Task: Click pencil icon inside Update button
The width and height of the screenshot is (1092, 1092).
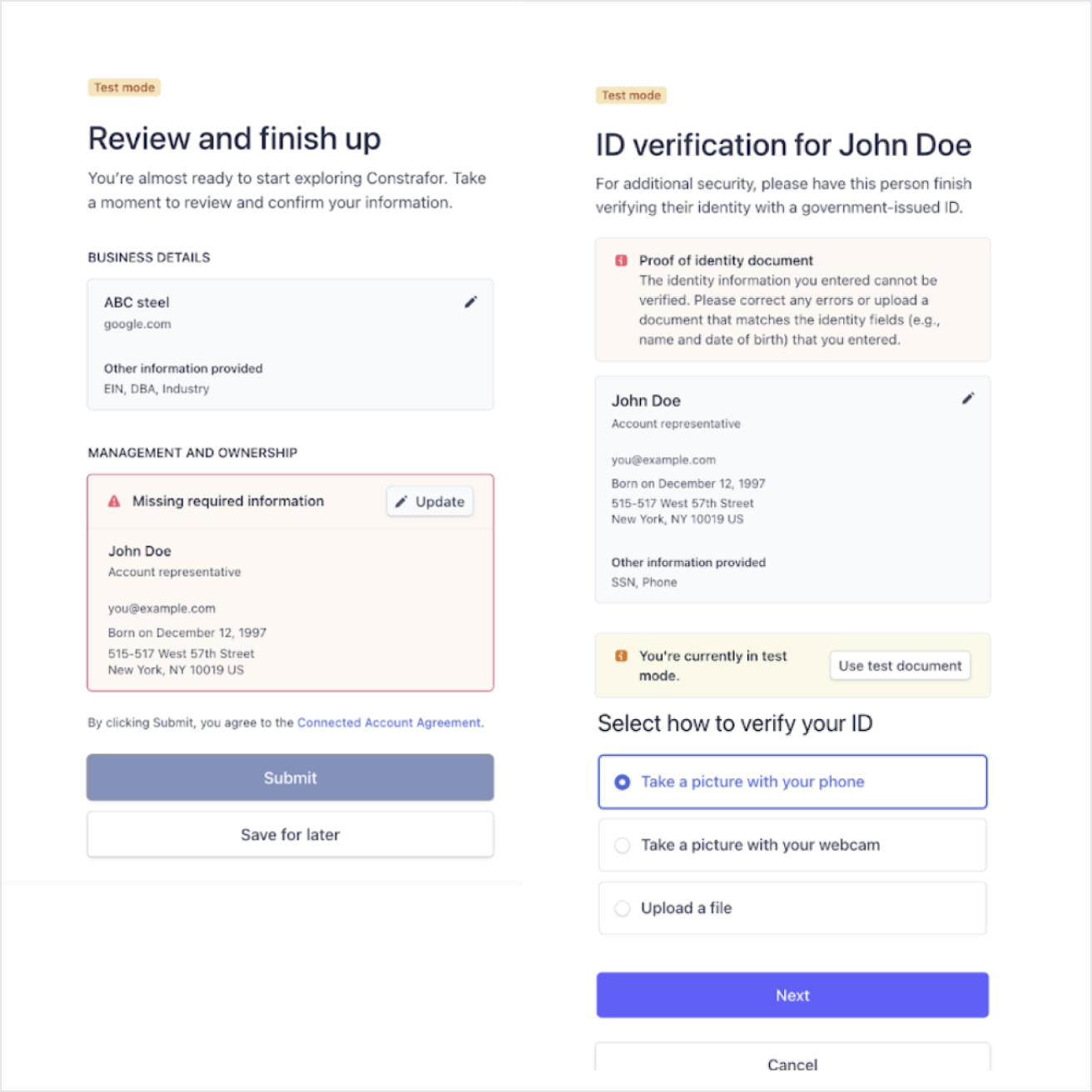Action: pyautogui.click(x=401, y=501)
